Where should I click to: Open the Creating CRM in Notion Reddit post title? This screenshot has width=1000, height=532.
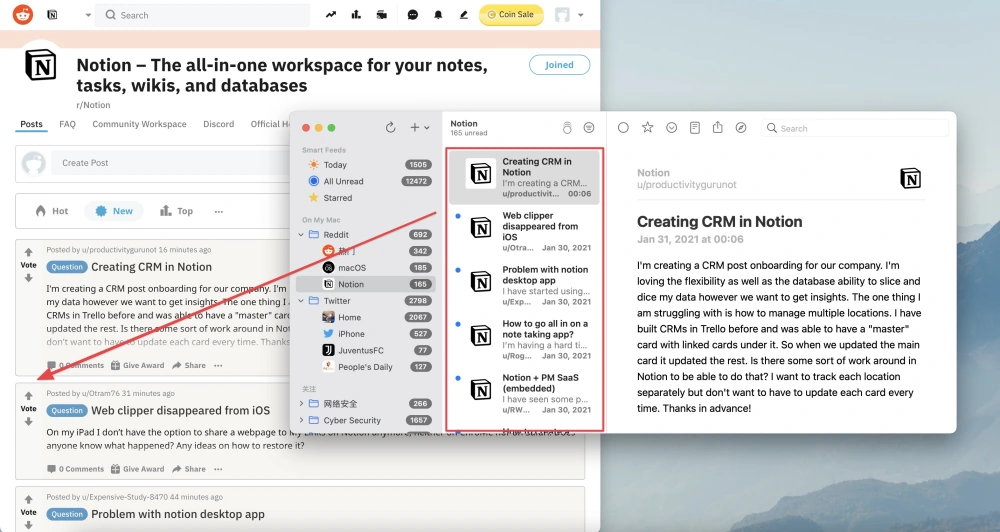[151, 267]
